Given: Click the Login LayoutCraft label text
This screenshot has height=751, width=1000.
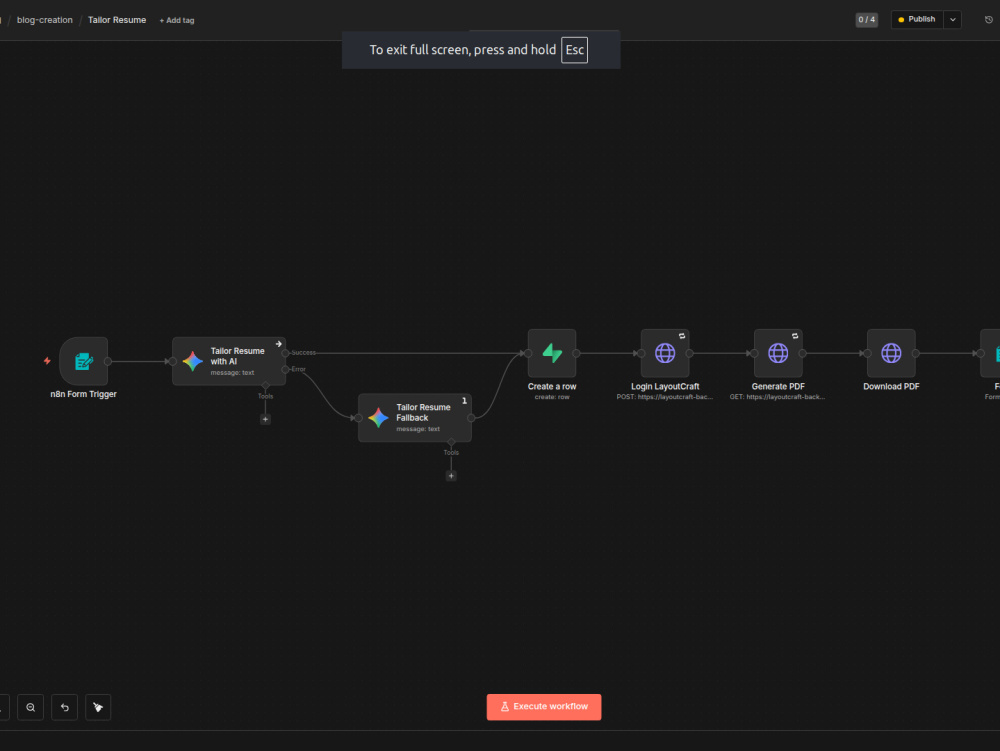Looking at the screenshot, I should point(665,386).
